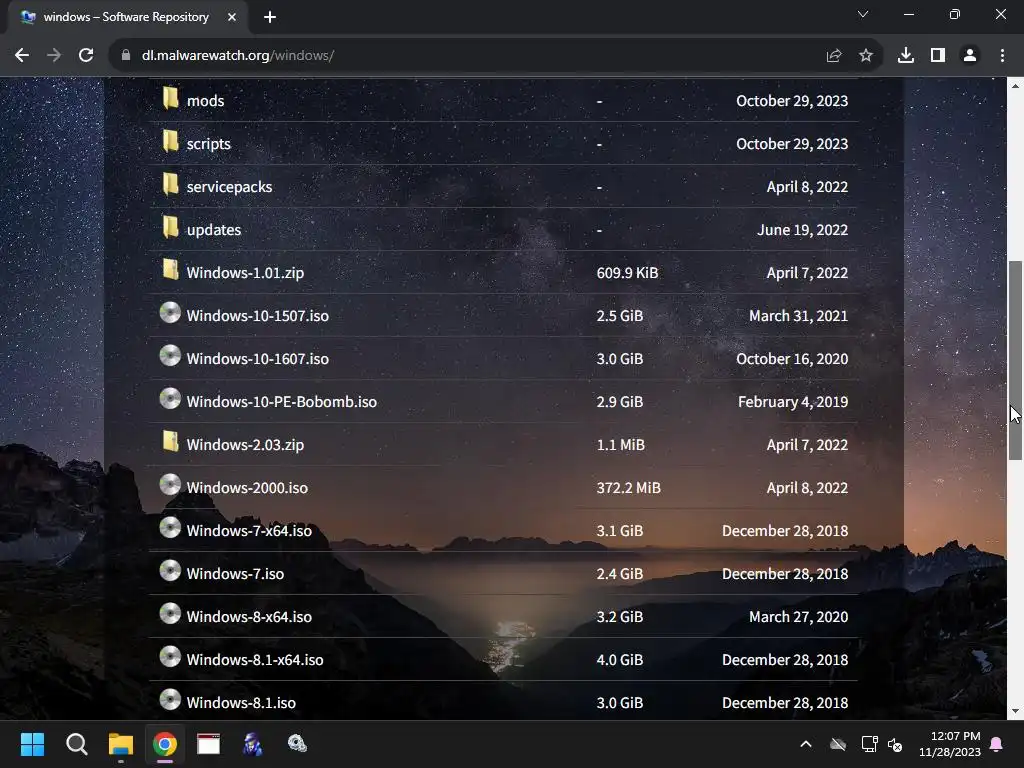
Task: Open taskbar Search
Action: coord(76,744)
